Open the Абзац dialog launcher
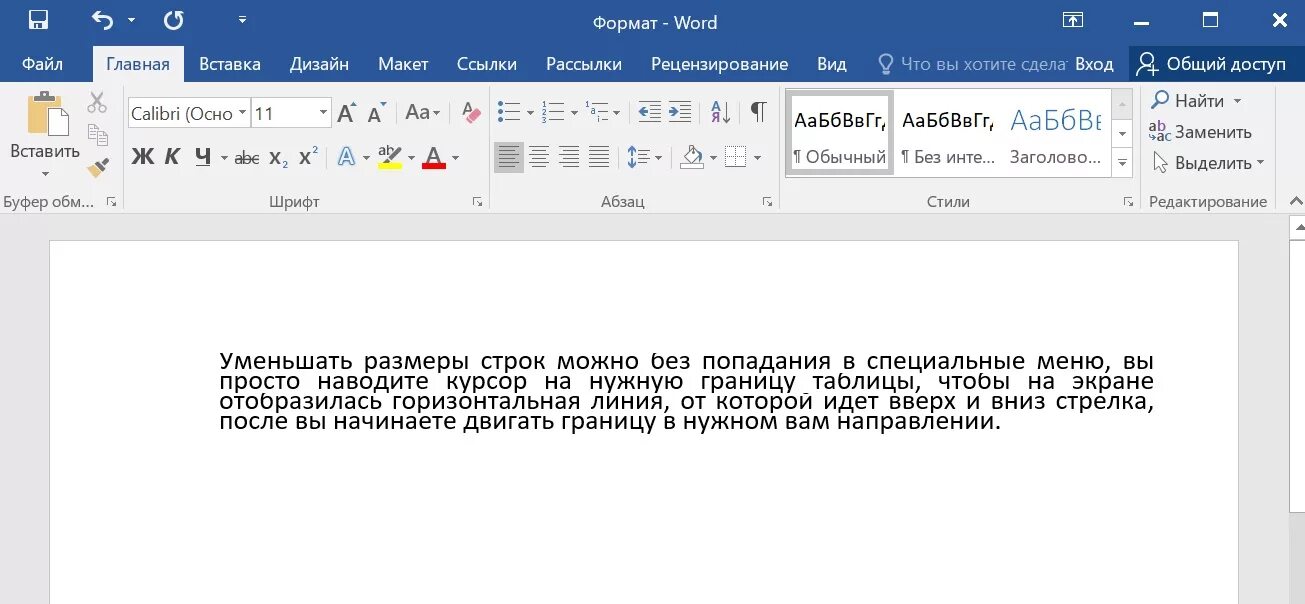This screenshot has width=1305, height=604. point(767,202)
